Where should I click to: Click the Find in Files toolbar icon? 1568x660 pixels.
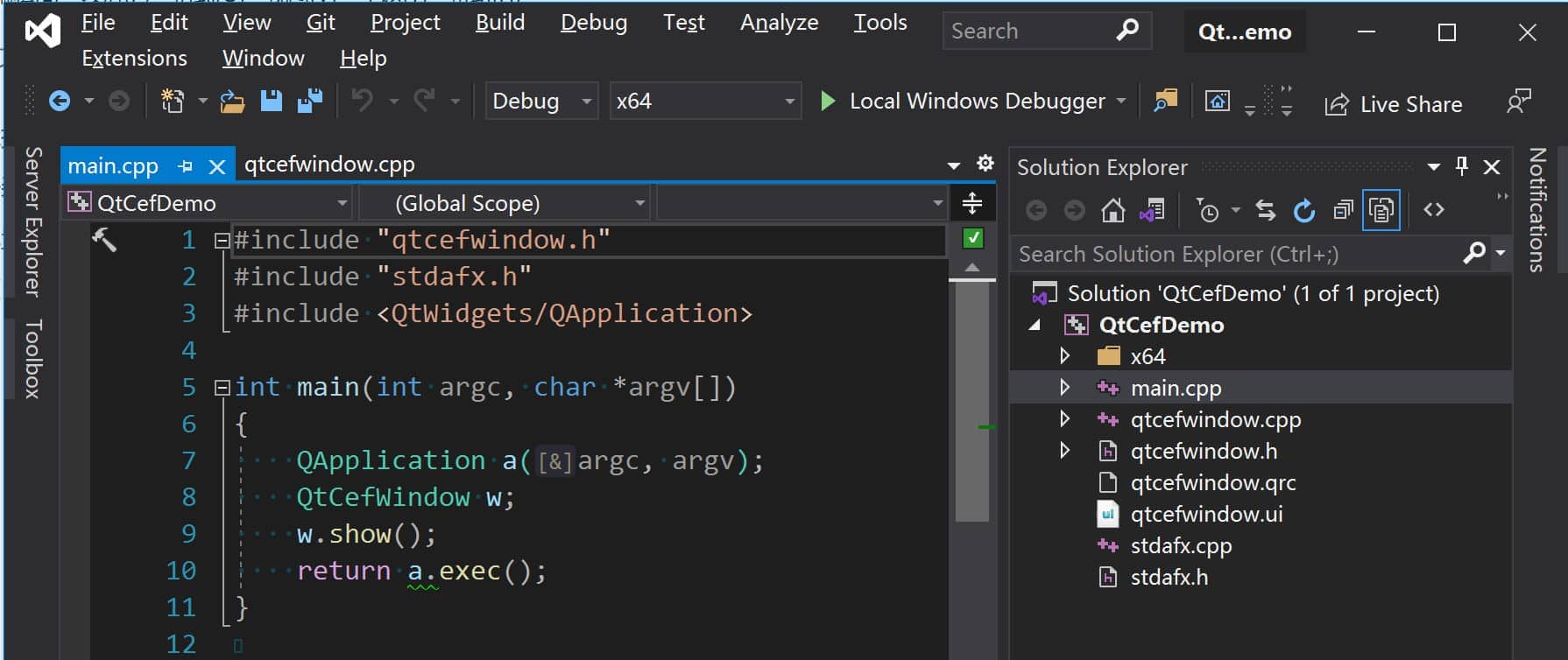[x=1165, y=101]
